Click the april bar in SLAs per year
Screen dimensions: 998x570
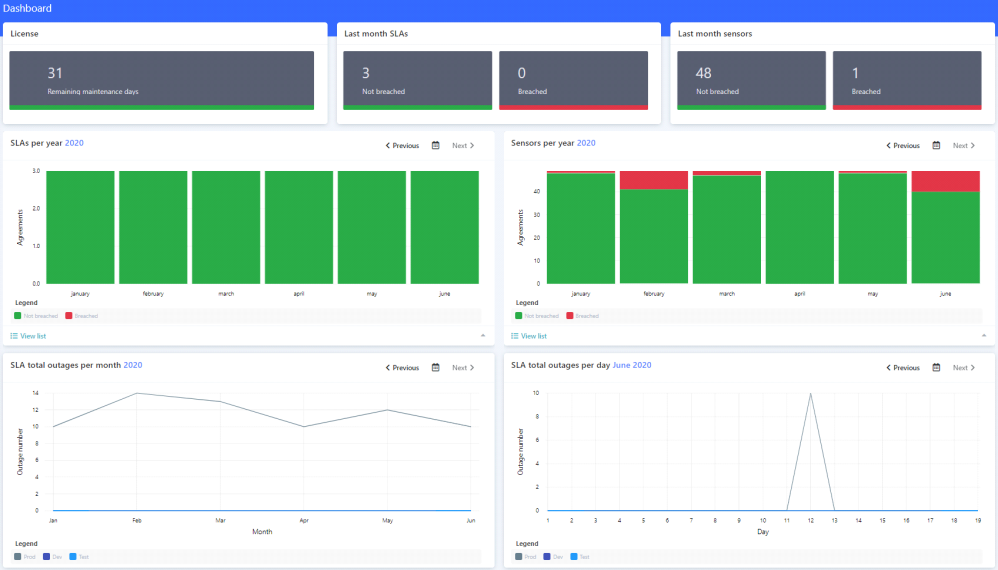pyautogui.click(x=299, y=227)
